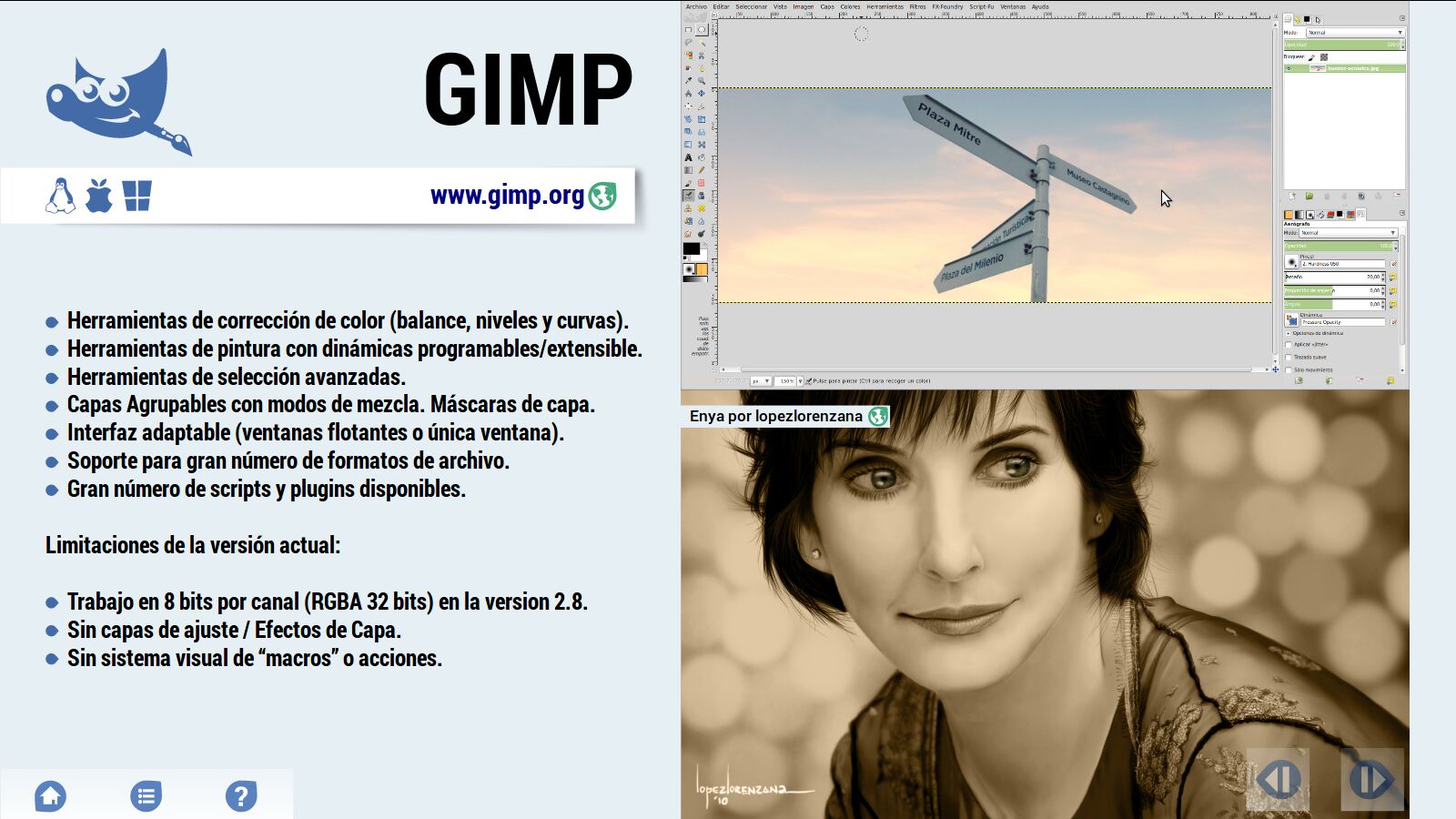Open brush selector Pincel button
The width and height of the screenshot is (1456, 819).
tap(1291, 262)
